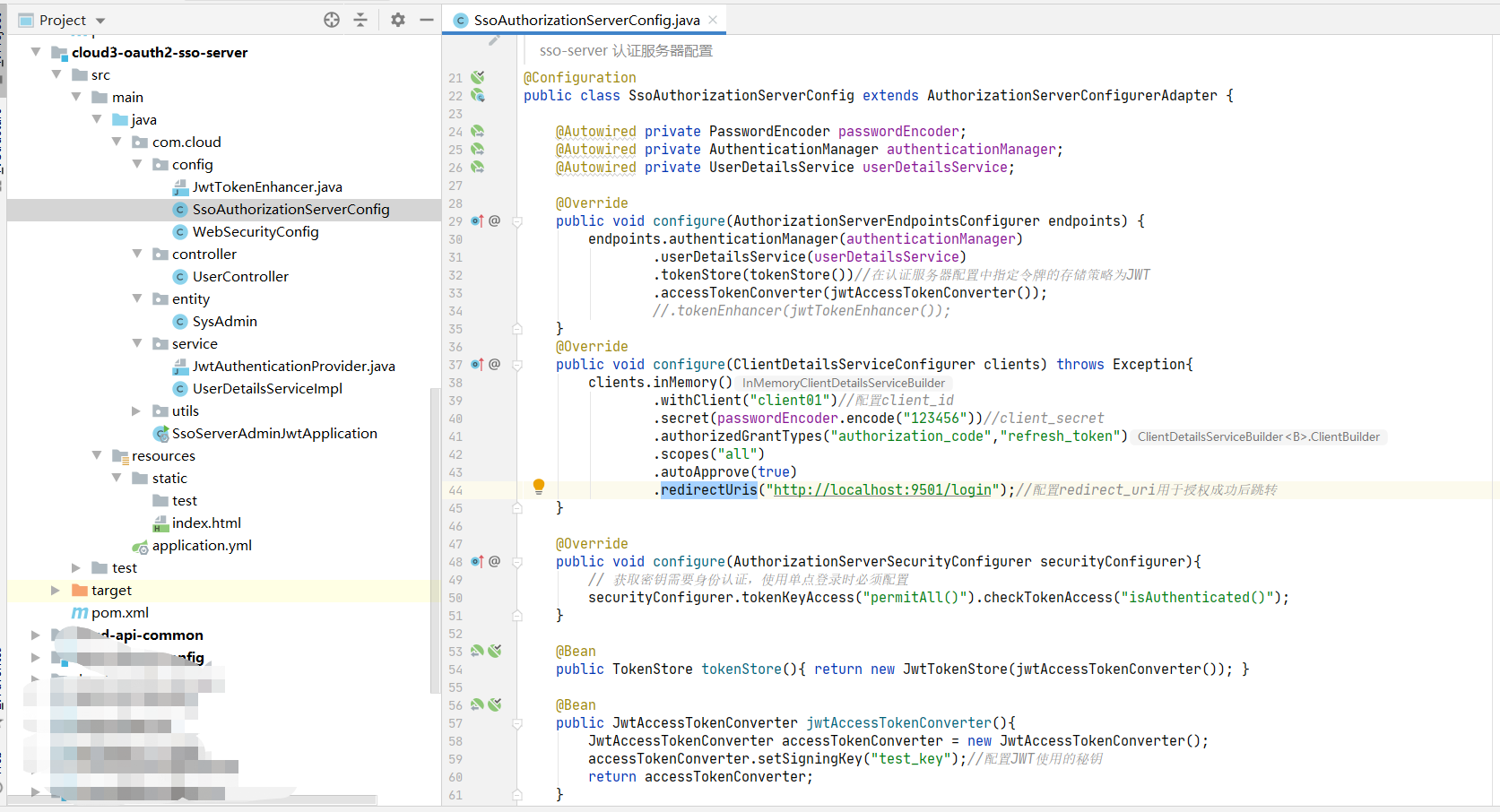The height and width of the screenshot is (812, 1500).
Task: Open JwtAuthenticationProvider.java file
Action: pyautogui.click(x=293, y=366)
